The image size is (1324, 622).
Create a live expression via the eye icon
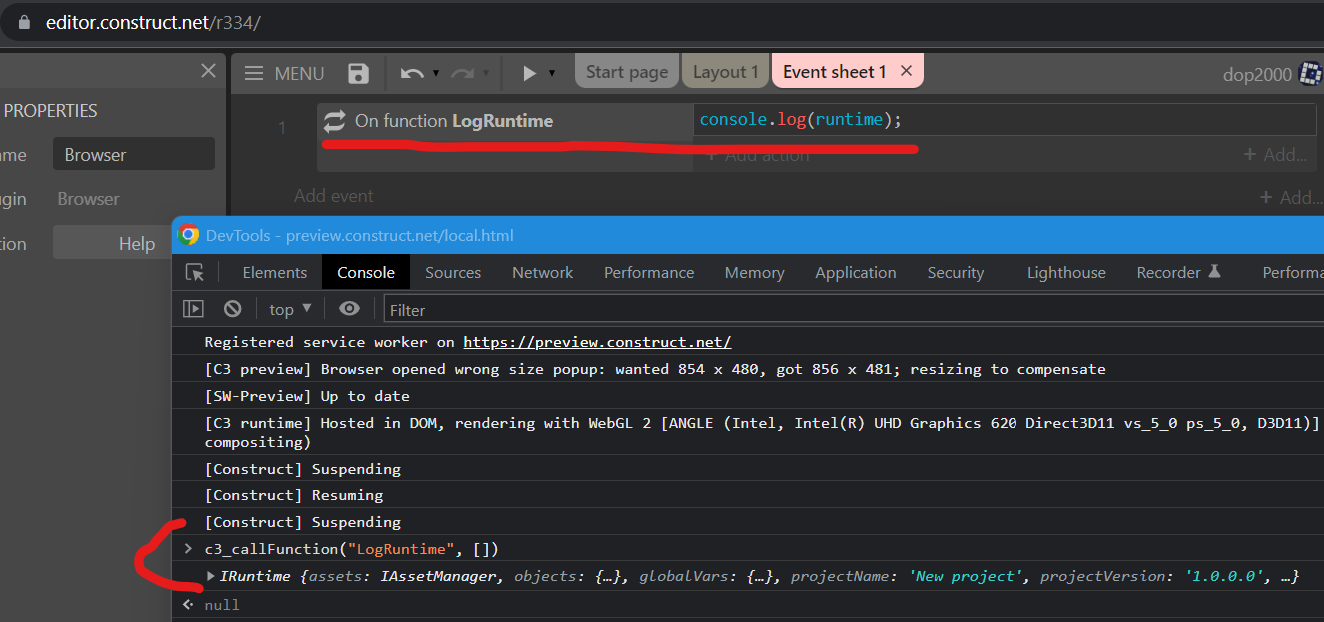pyautogui.click(x=349, y=308)
